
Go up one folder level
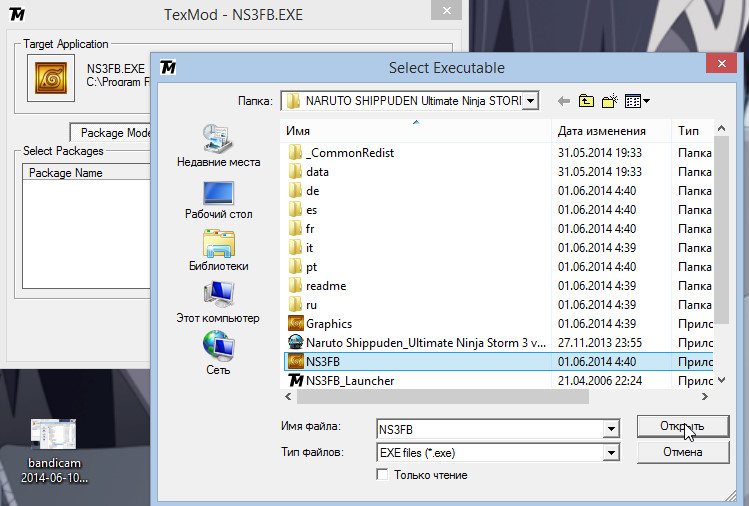[x=587, y=101]
